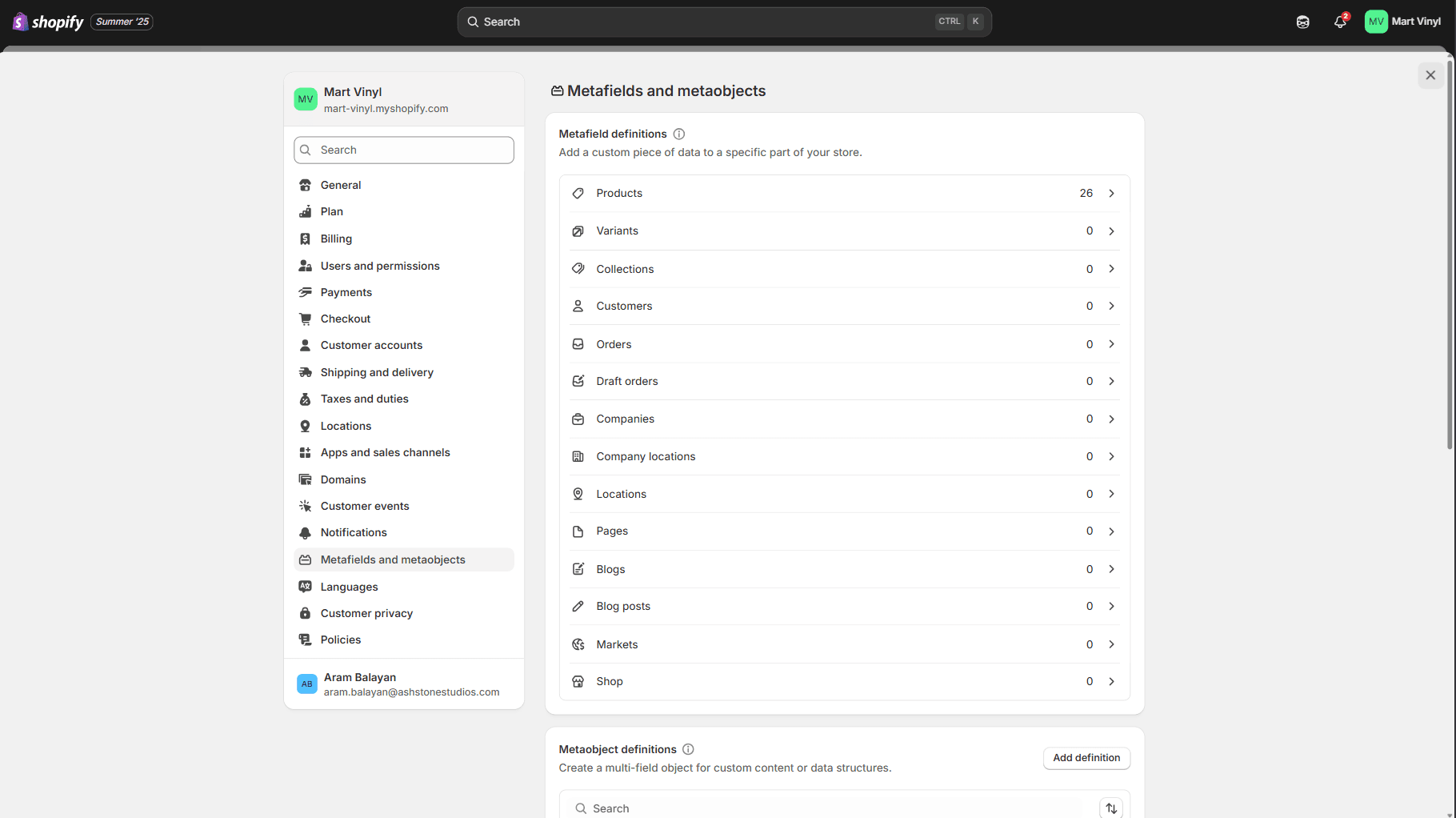Screen dimensions: 1456x818
Task: Click the settings sidebar search field
Action: point(404,150)
